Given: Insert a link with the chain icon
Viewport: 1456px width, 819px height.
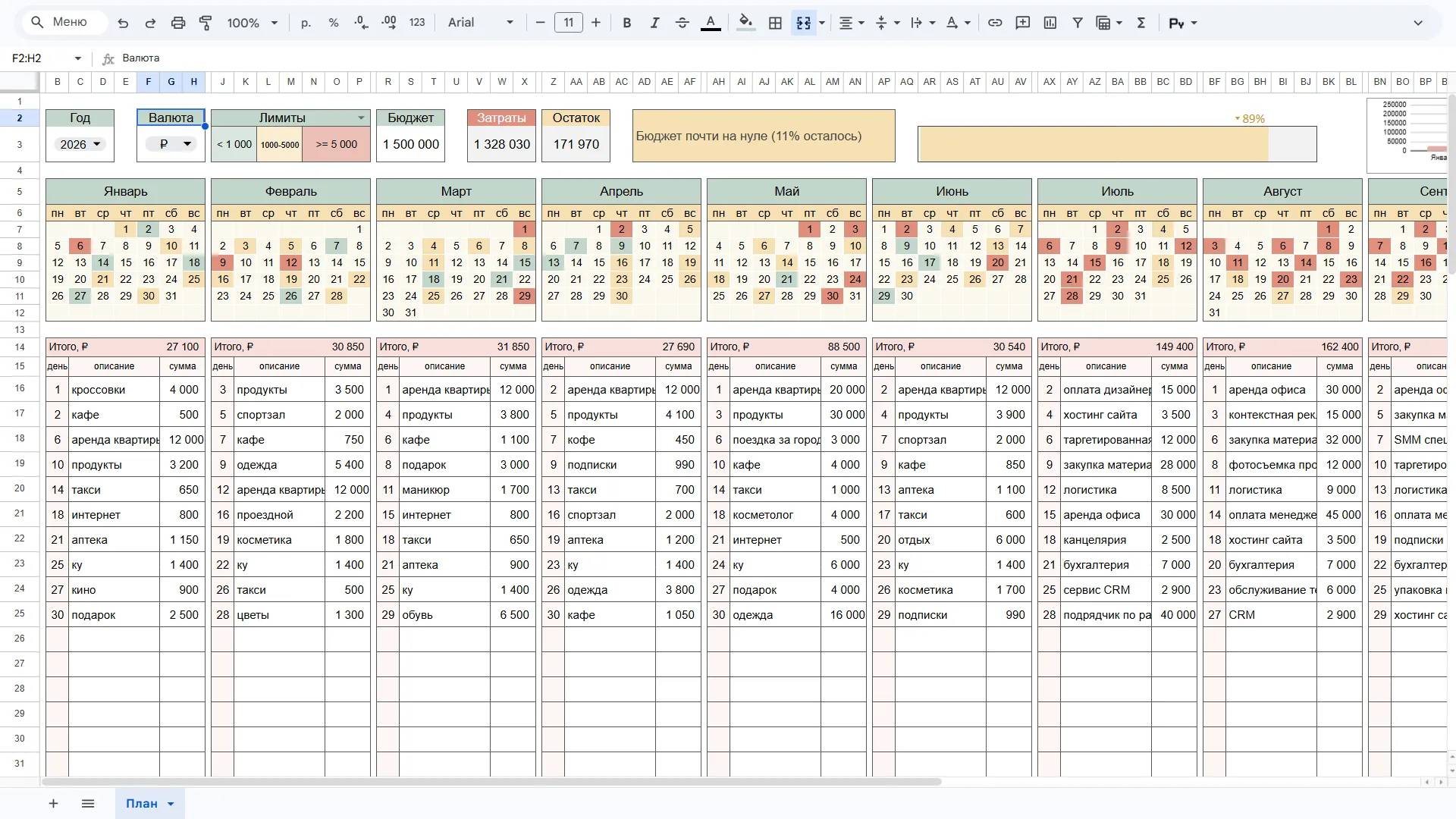Looking at the screenshot, I should click(995, 23).
